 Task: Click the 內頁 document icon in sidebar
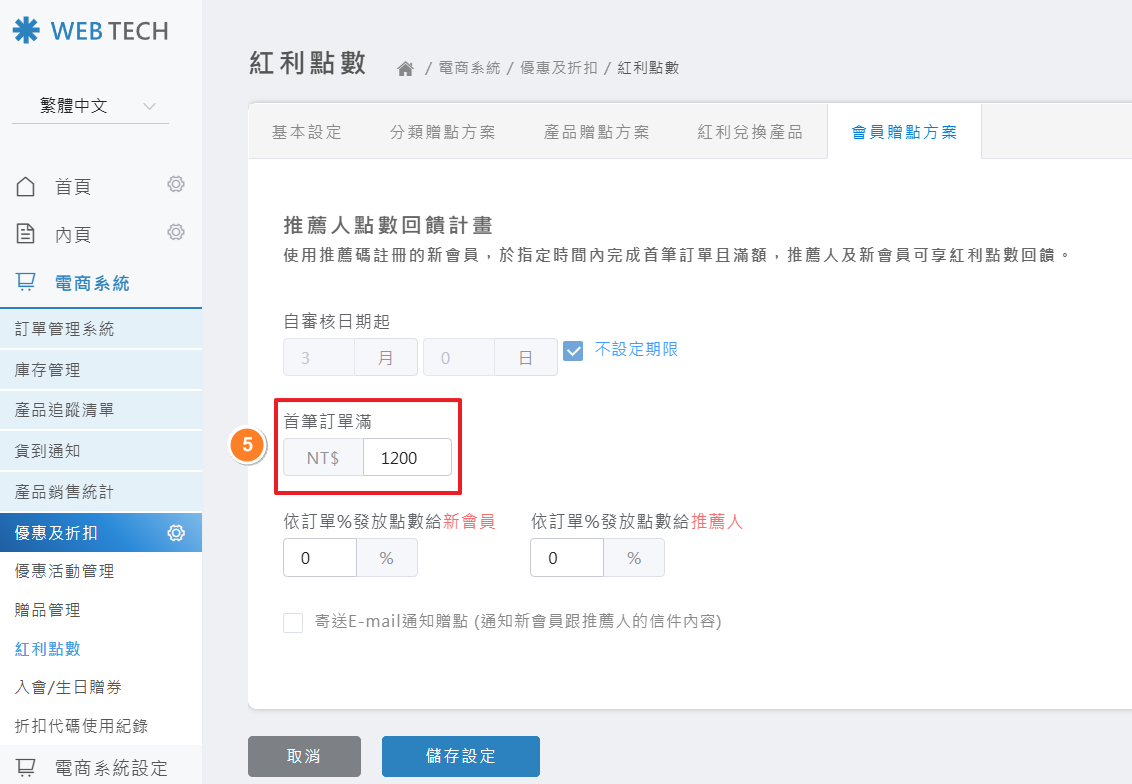(x=27, y=234)
